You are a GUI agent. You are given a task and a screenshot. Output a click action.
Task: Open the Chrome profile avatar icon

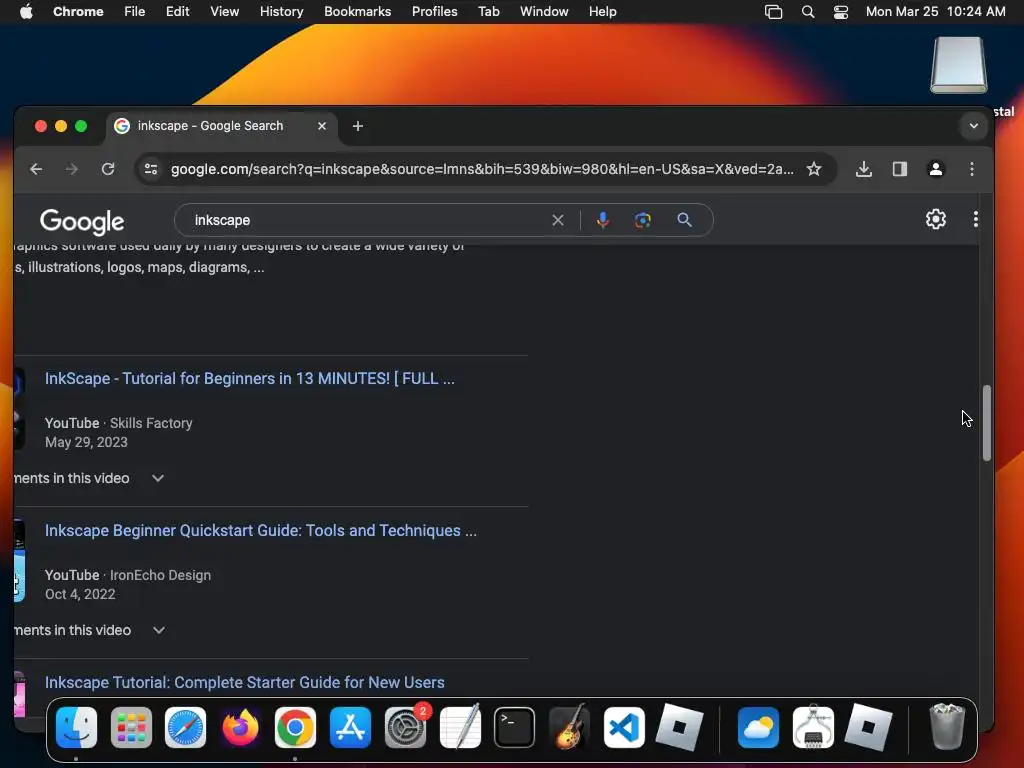click(x=936, y=169)
